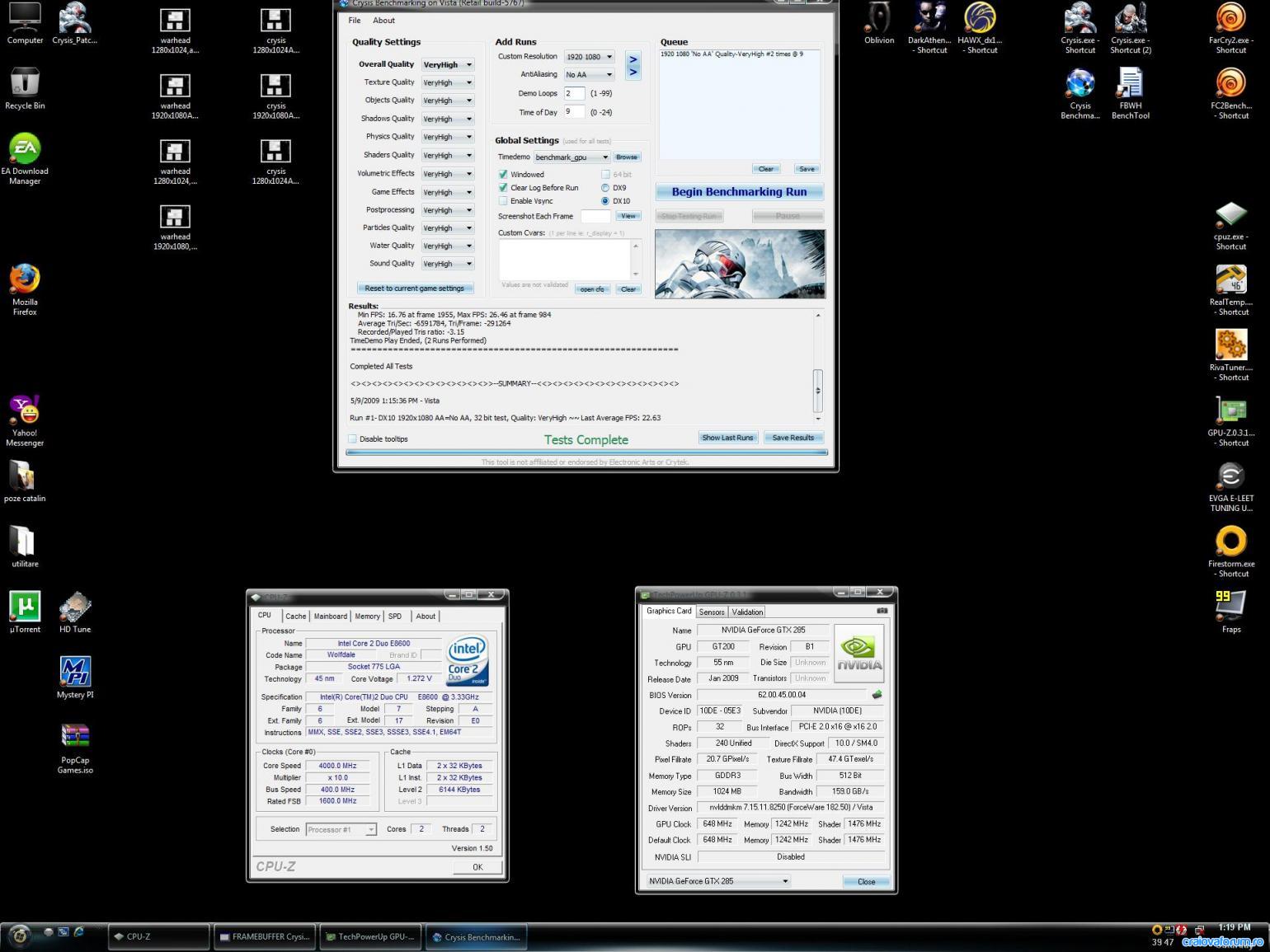The height and width of the screenshot is (952, 1270).
Task: Click the Show Last Runs button
Action: [x=727, y=438]
